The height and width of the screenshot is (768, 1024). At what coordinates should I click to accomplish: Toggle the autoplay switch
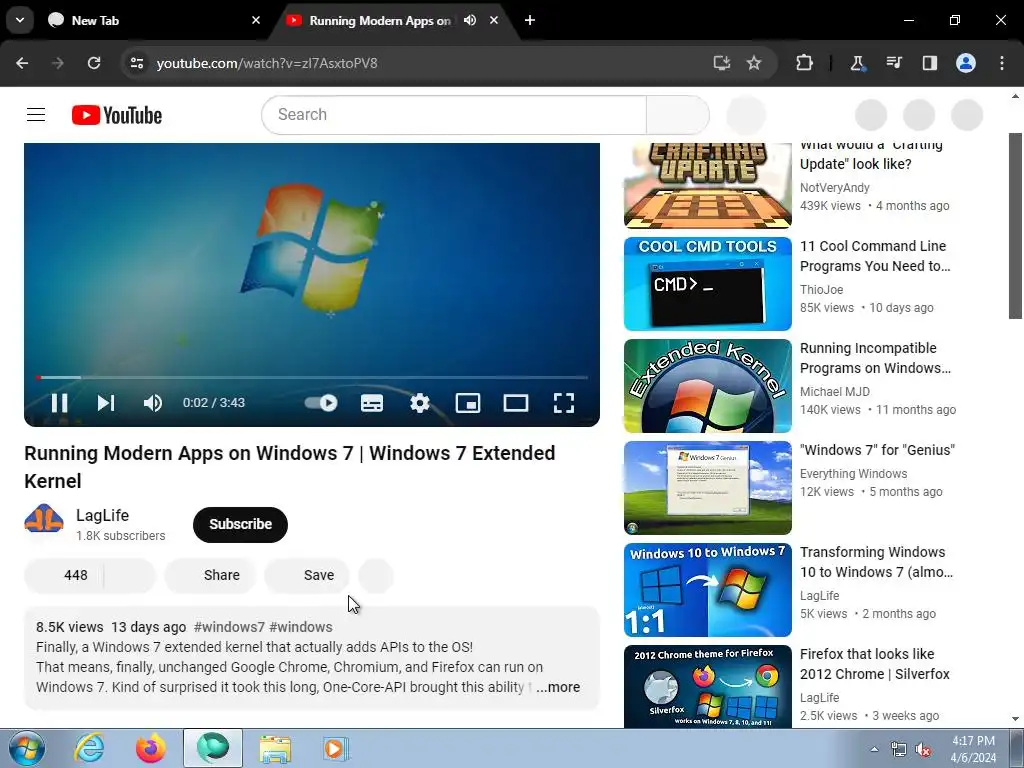(x=321, y=403)
